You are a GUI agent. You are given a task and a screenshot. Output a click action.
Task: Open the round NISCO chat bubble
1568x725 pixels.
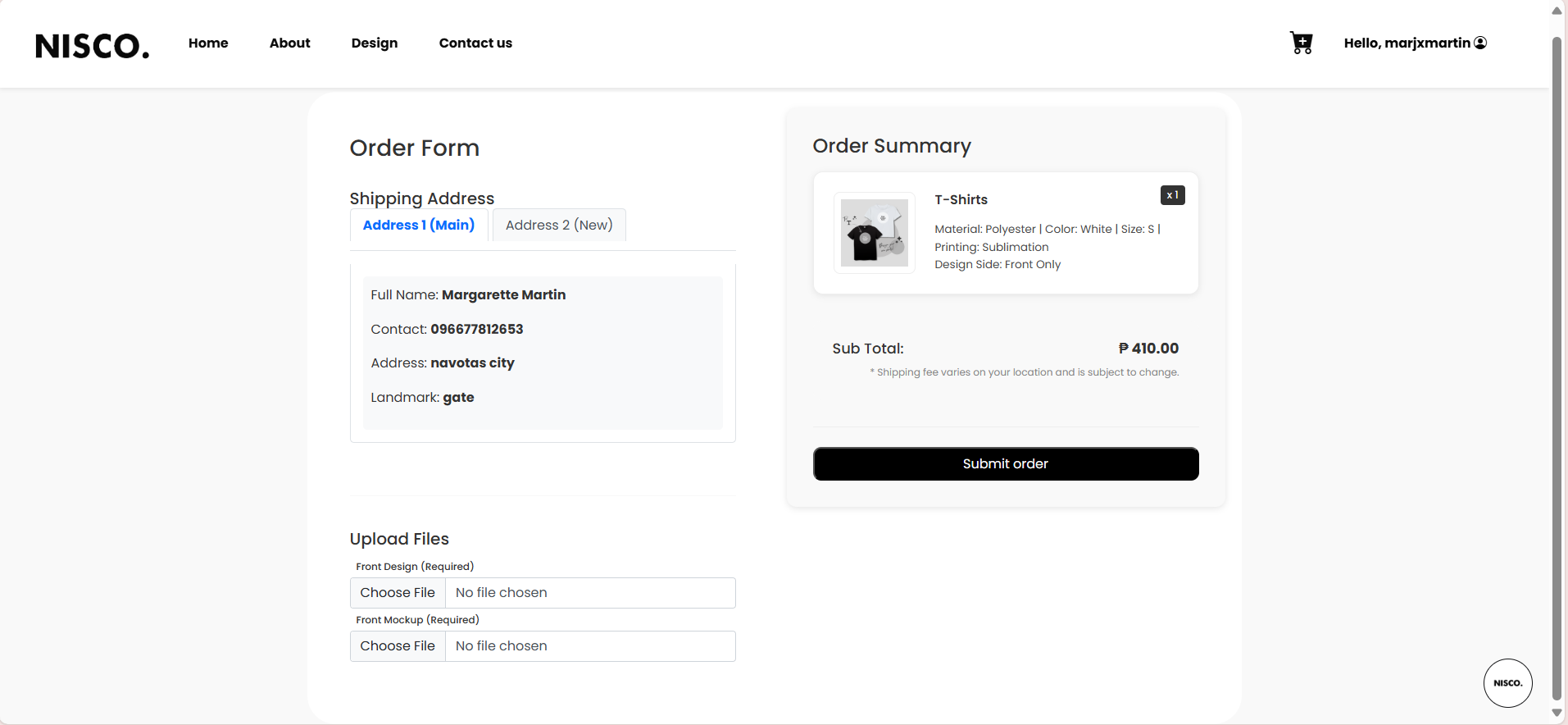(1507, 682)
